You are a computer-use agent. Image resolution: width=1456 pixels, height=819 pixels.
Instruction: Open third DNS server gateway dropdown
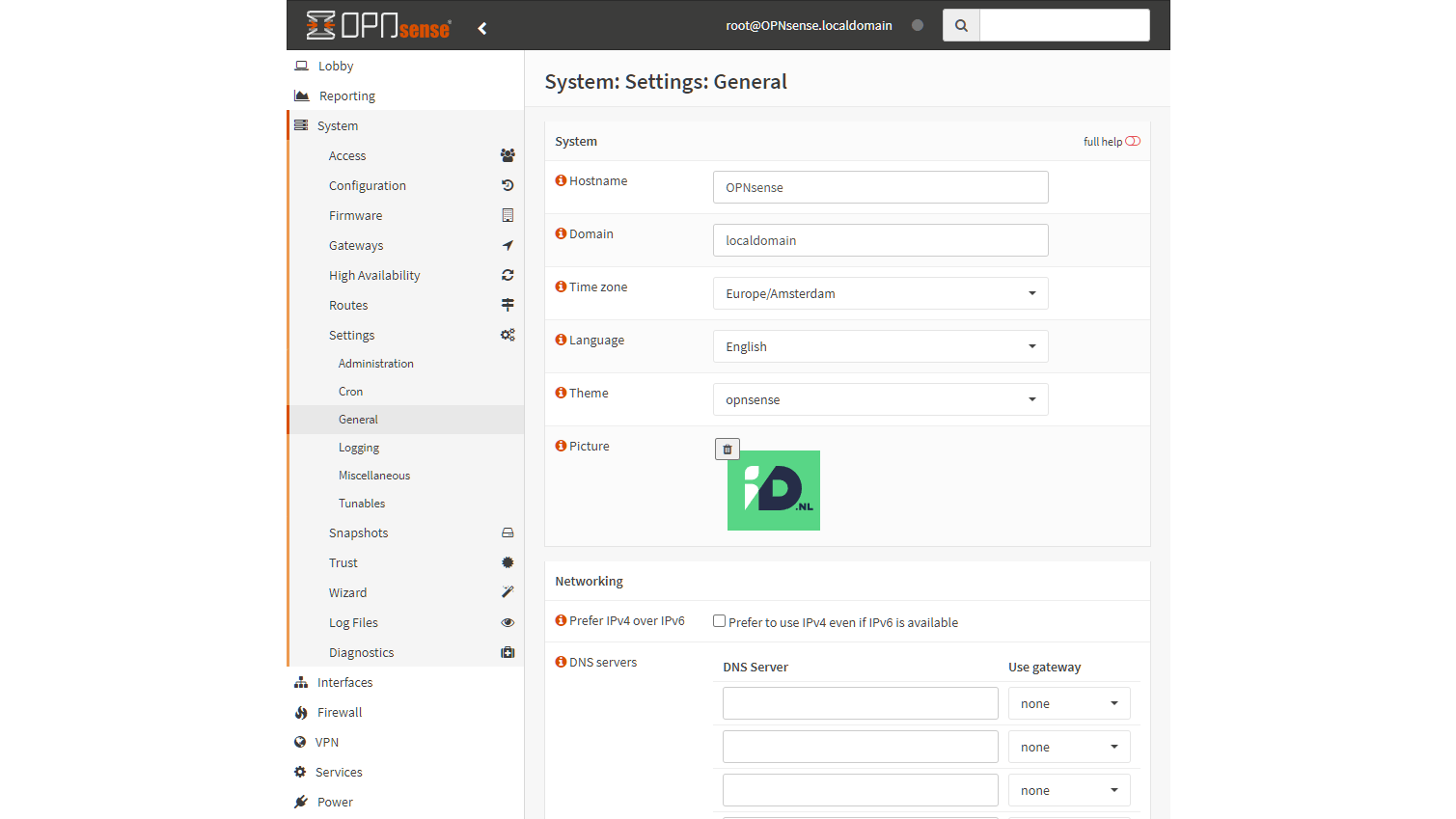coord(1069,790)
